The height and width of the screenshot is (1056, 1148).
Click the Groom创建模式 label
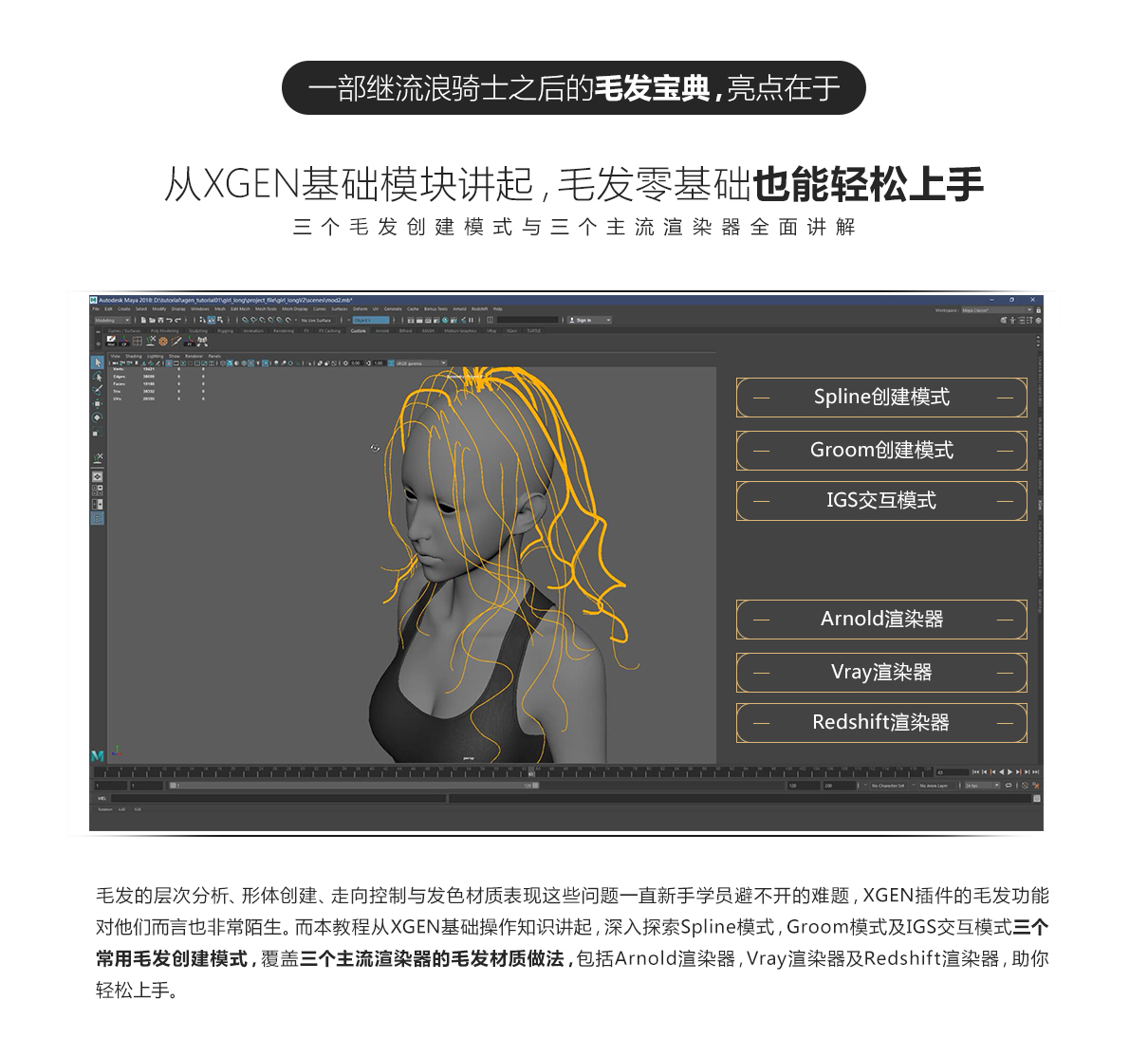coord(881,450)
